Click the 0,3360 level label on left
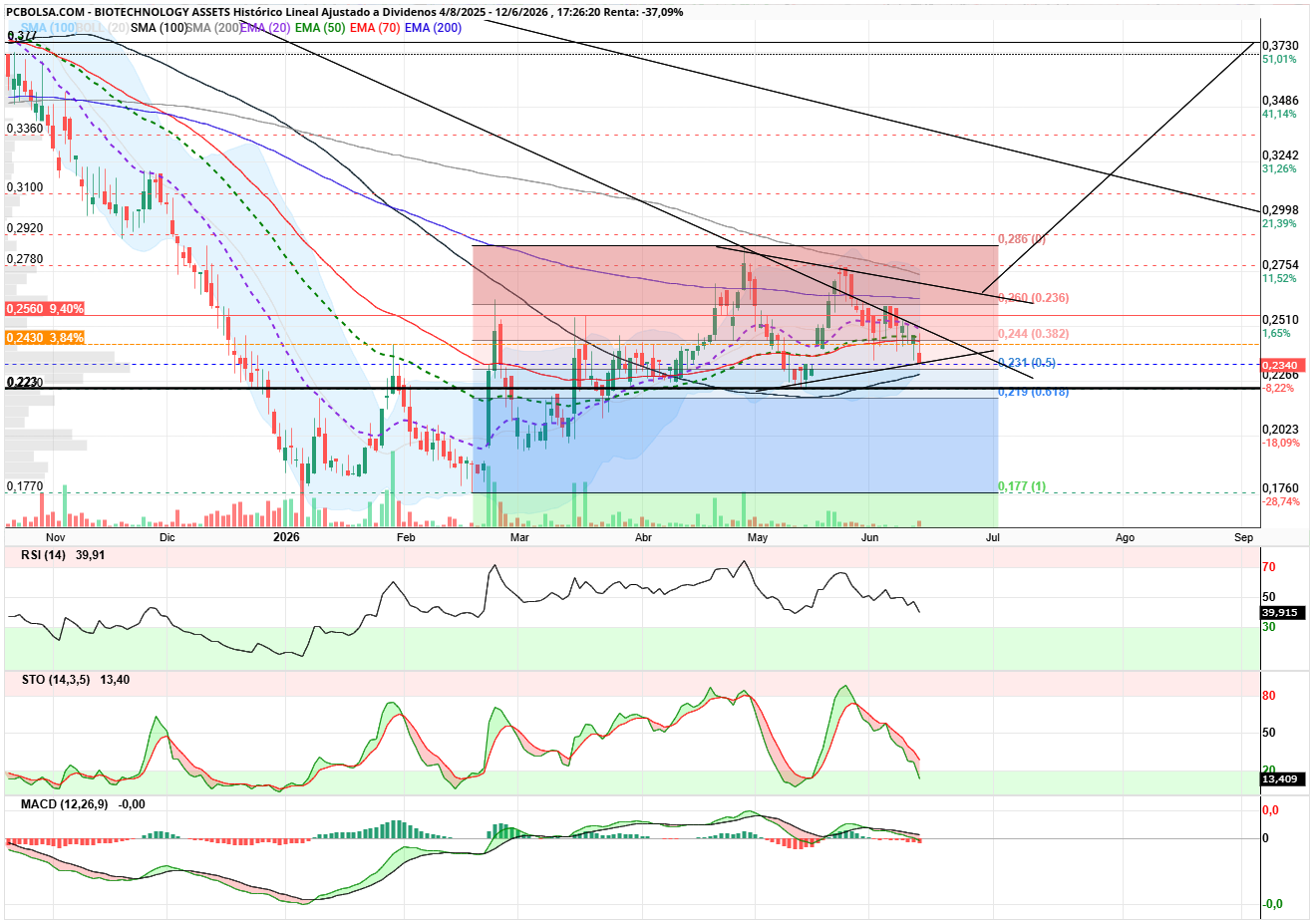 pyautogui.click(x=25, y=129)
